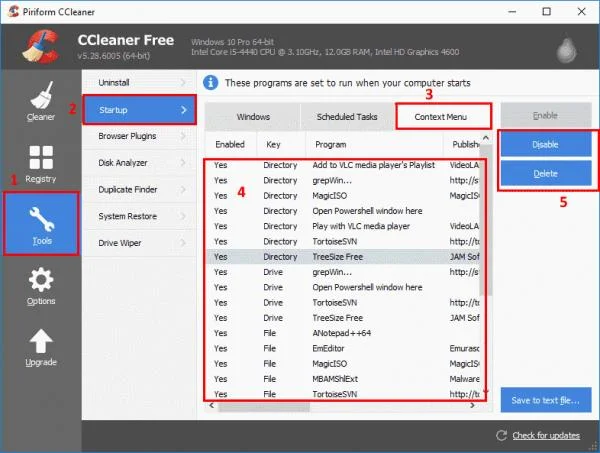Click Save to text file button

click(x=546, y=400)
